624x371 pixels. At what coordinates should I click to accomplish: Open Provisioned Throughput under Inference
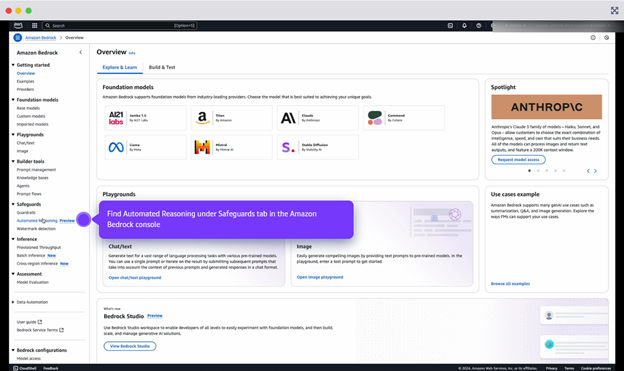click(x=39, y=247)
